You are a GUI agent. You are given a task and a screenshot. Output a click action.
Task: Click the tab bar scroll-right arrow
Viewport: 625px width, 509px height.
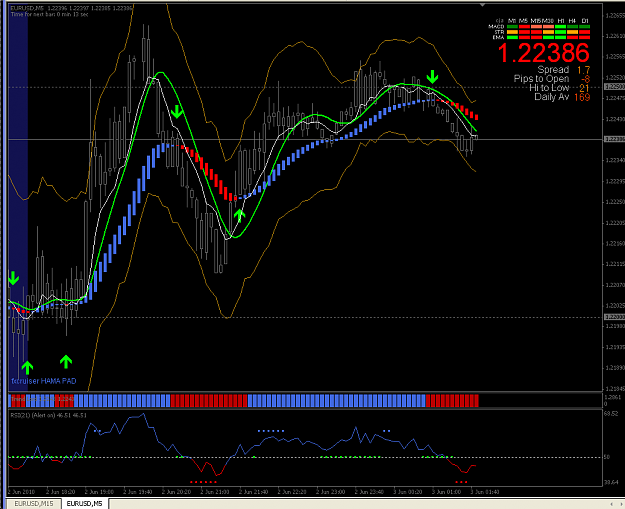pos(621,504)
